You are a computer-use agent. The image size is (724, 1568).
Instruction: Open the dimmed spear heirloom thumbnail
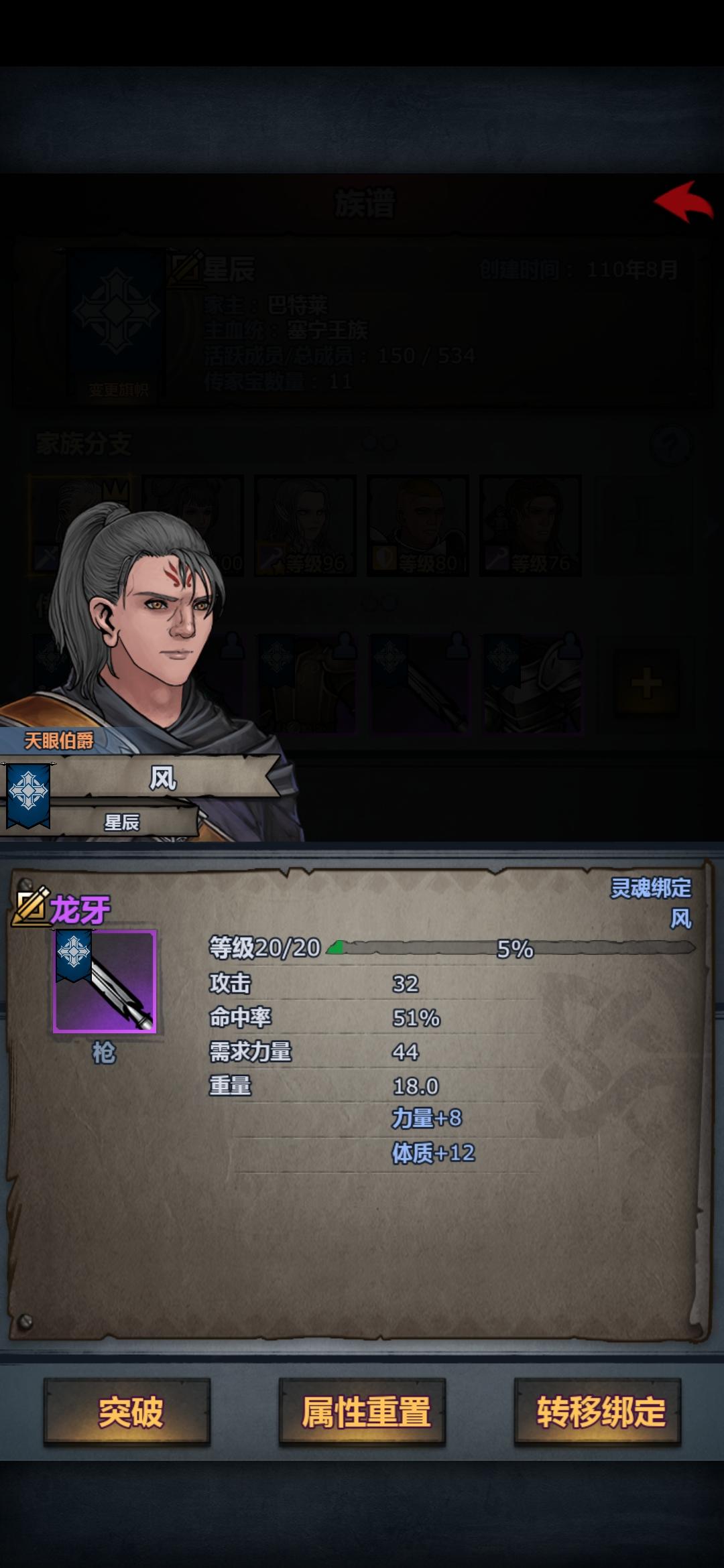coord(420,683)
